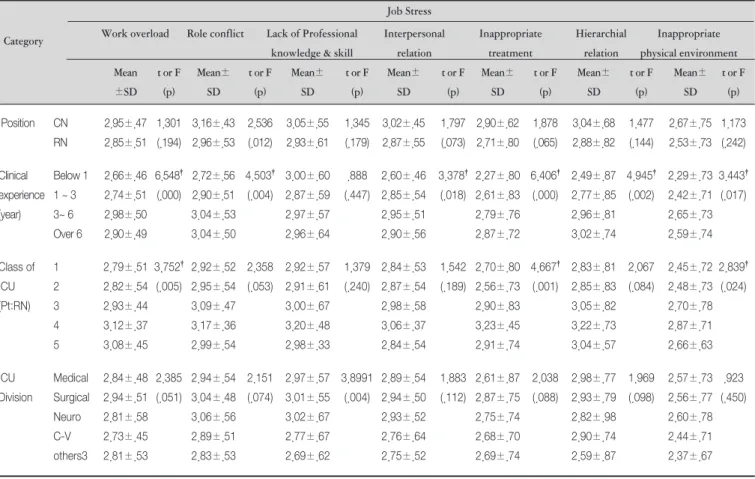Click class 4 inappropriate treatment value "3.23±.45"
Image resolution: width=755 pixels, height=479 pixels.
pos(498,326)
